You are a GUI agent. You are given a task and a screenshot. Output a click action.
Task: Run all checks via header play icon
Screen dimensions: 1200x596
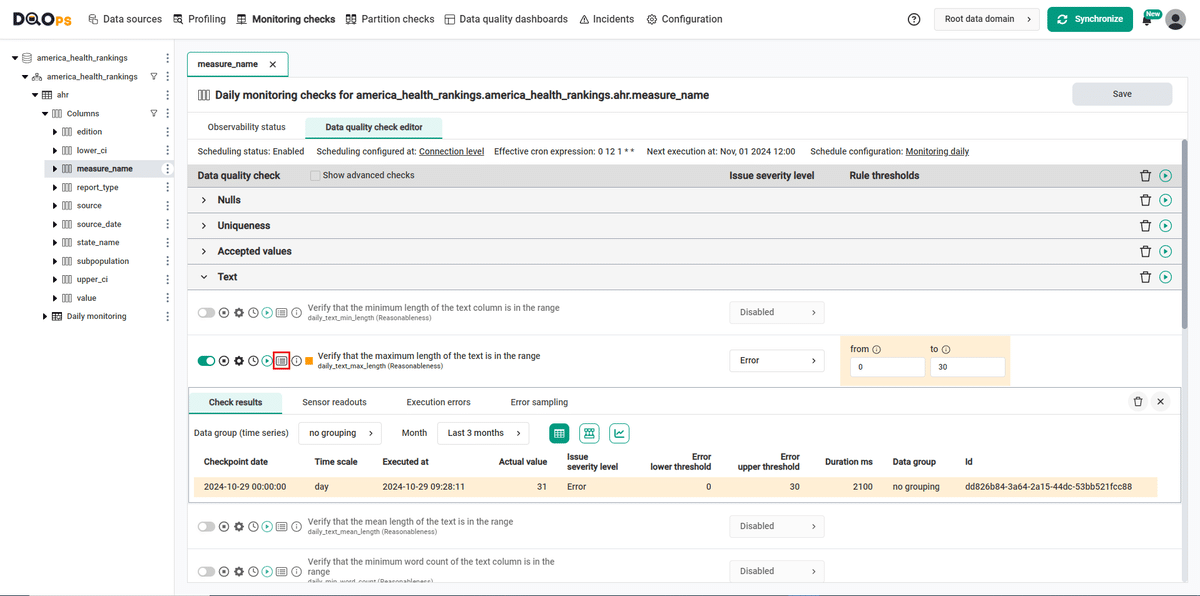tap(1166, 175)
